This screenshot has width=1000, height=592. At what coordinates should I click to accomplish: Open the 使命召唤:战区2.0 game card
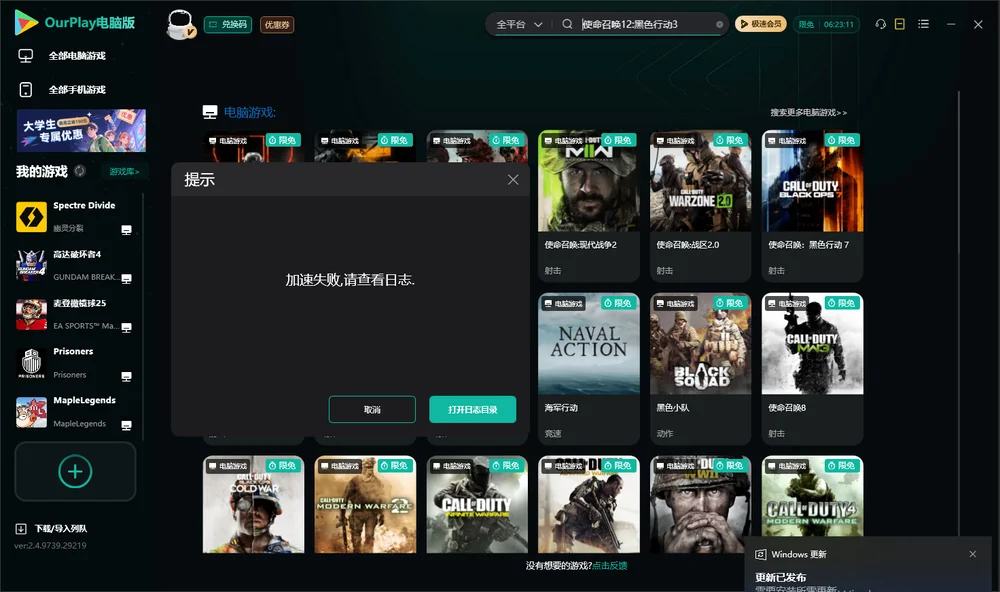point(700,205)
